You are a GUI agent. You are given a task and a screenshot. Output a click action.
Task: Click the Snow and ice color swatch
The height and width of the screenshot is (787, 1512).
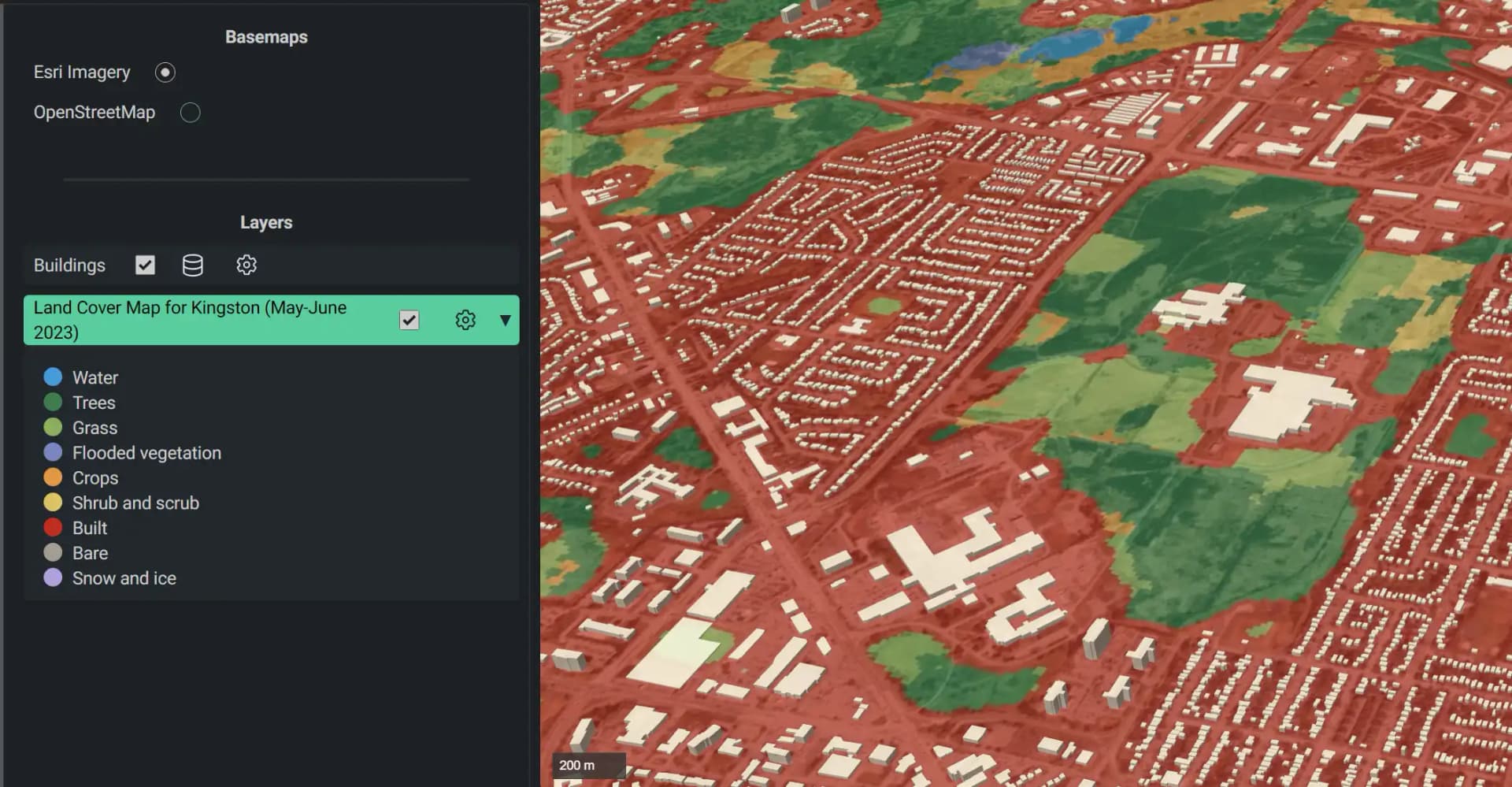(53, 577)
